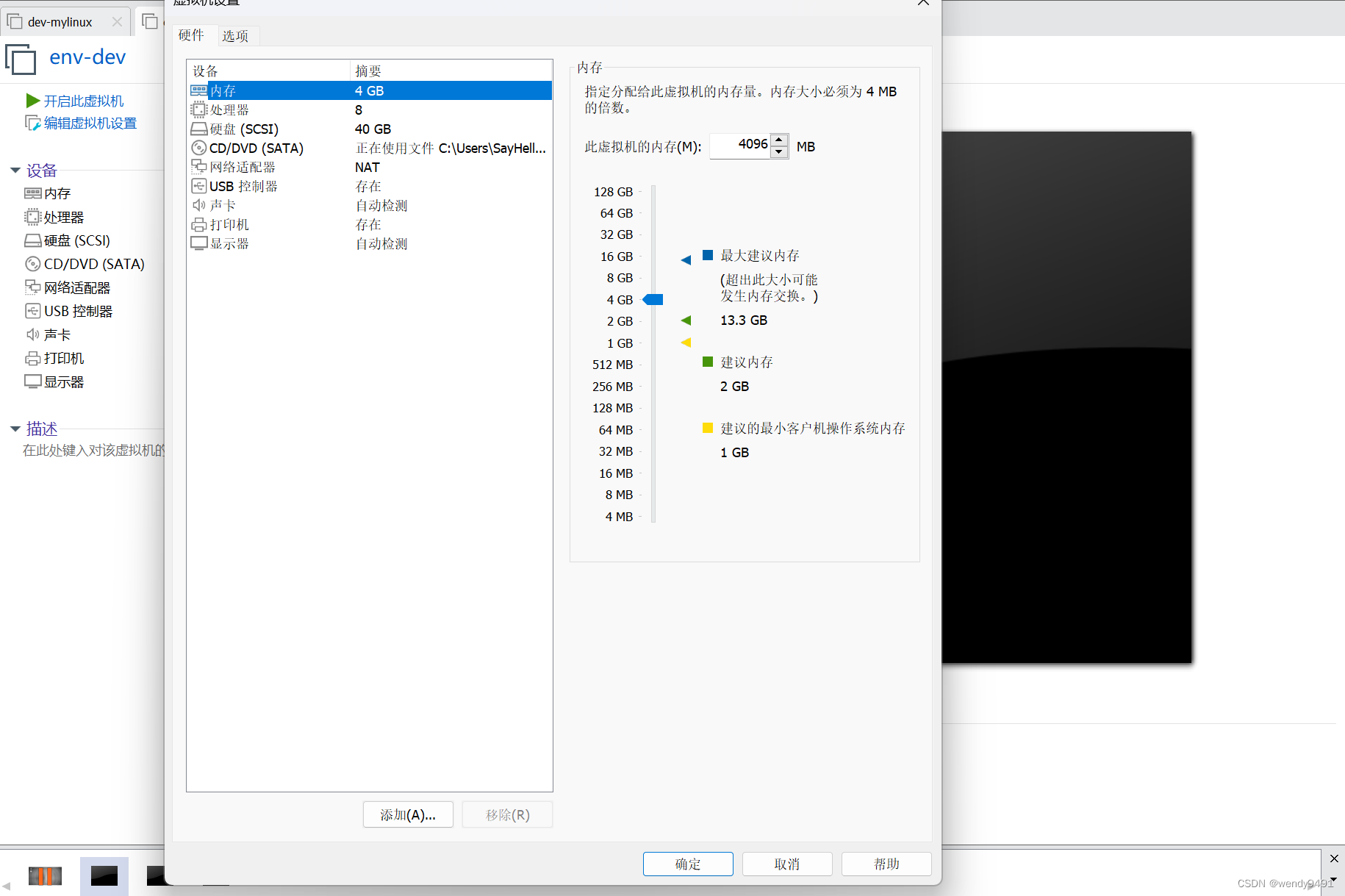This screenshot has height=896, width=1345.
Task: Switch to the 硬件 tab
Action: (191, 35)
